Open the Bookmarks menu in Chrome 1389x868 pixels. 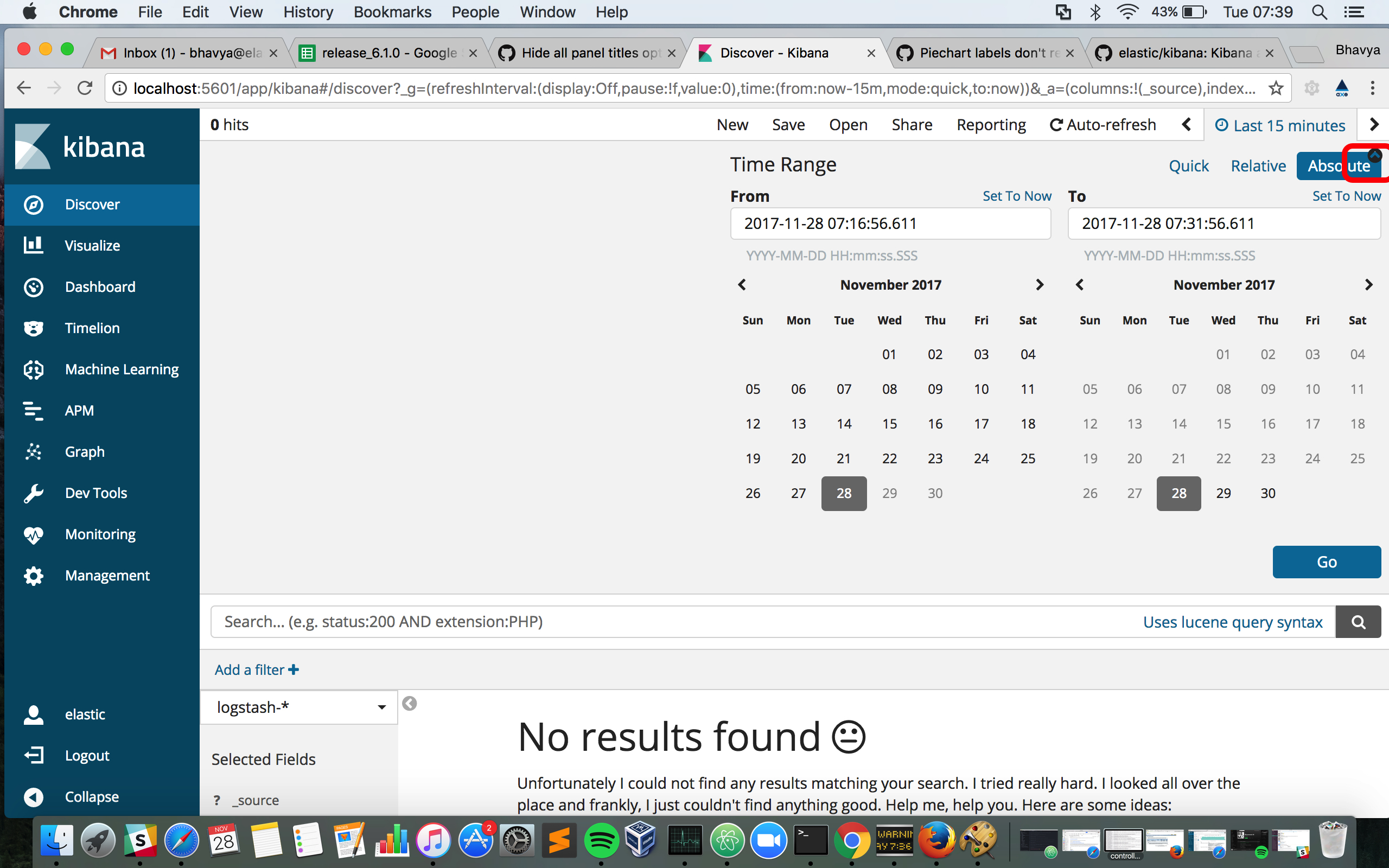point(392,12)
